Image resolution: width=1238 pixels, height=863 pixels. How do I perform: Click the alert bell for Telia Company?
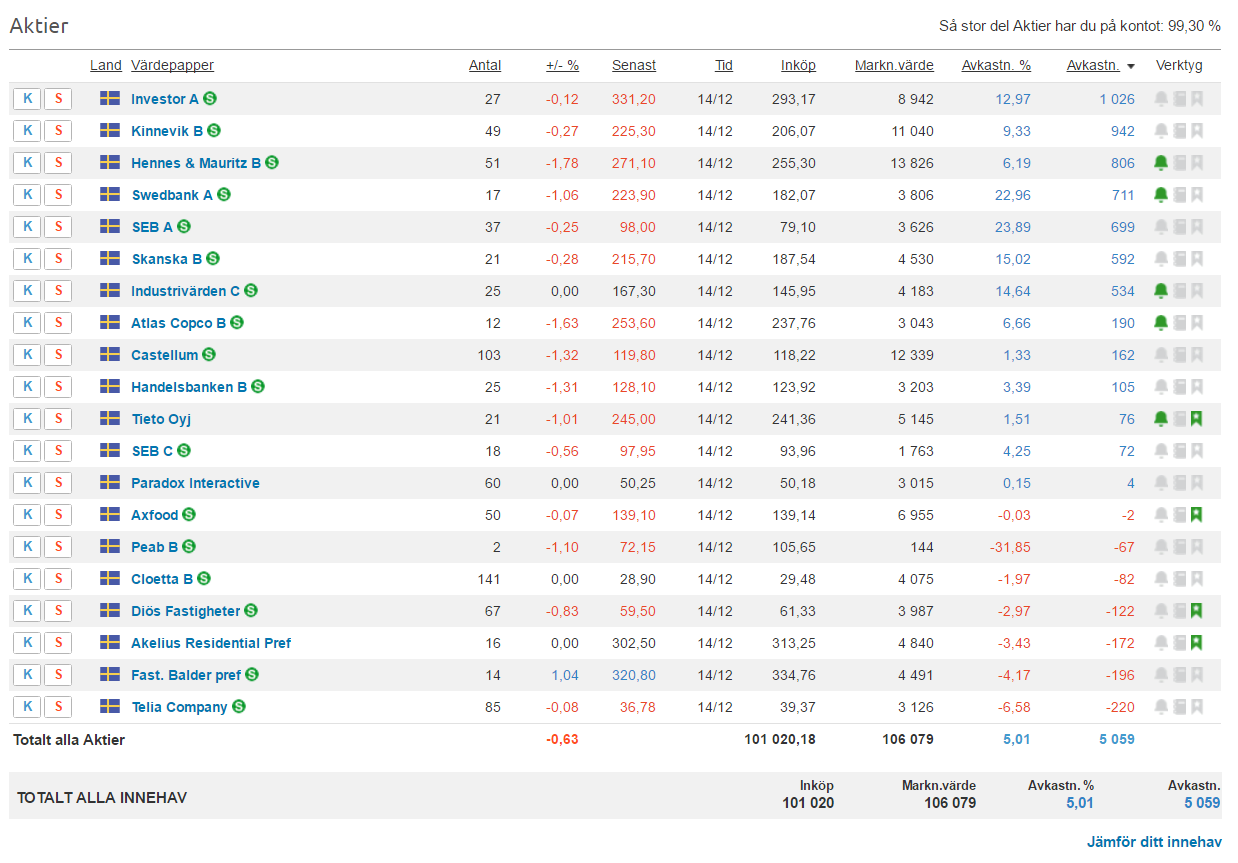tap(1160, 707)
